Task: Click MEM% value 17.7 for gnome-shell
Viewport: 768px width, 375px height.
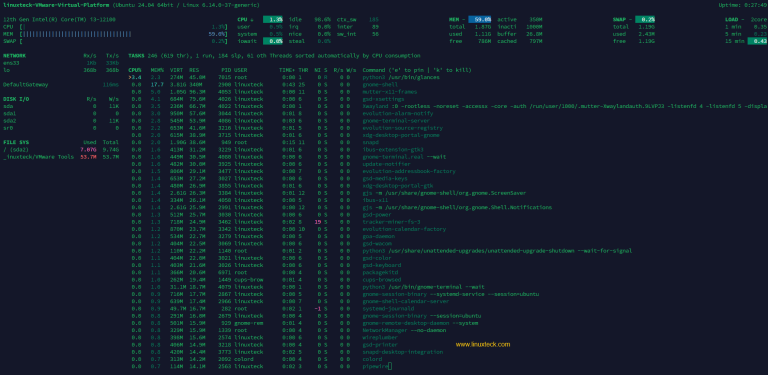Action: pyautogui.click(x=157, y=85)
